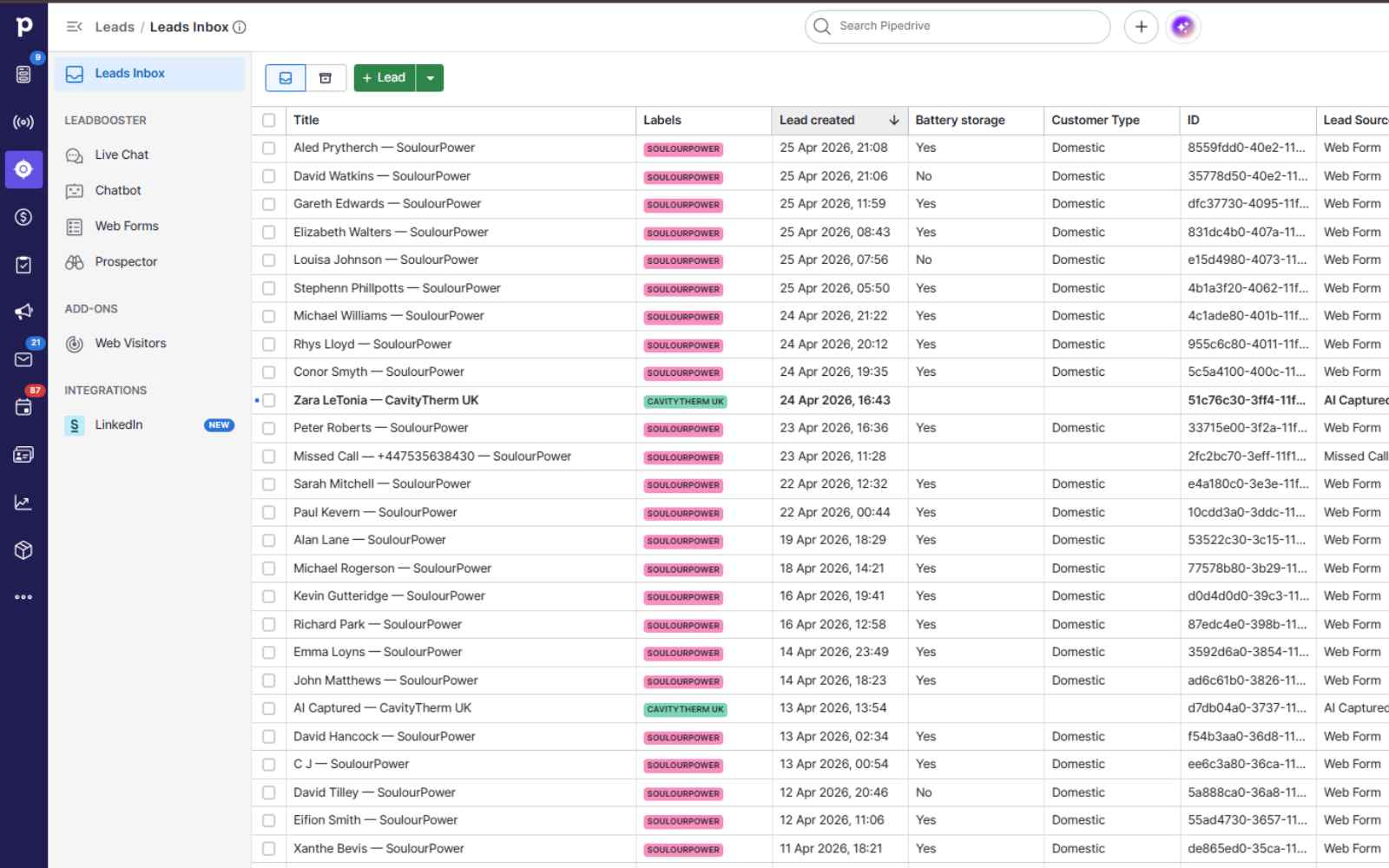
Task: Click the + Lead button
Action: tap(384, 77)
